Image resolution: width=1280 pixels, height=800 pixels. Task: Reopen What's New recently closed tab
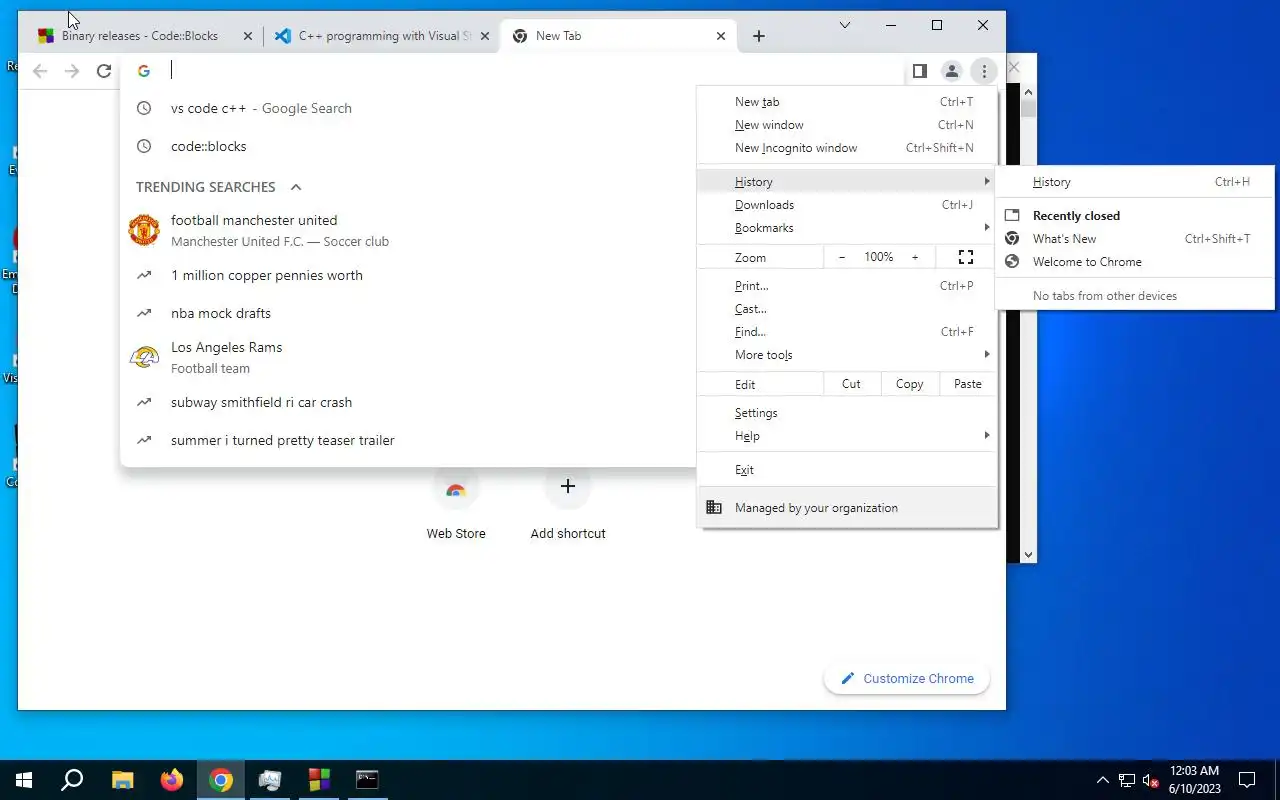click(x=1135, y=239)
